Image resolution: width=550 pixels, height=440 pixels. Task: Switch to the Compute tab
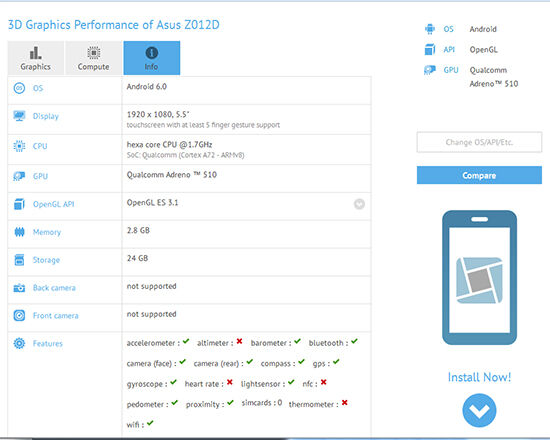(x=94, y=58)
